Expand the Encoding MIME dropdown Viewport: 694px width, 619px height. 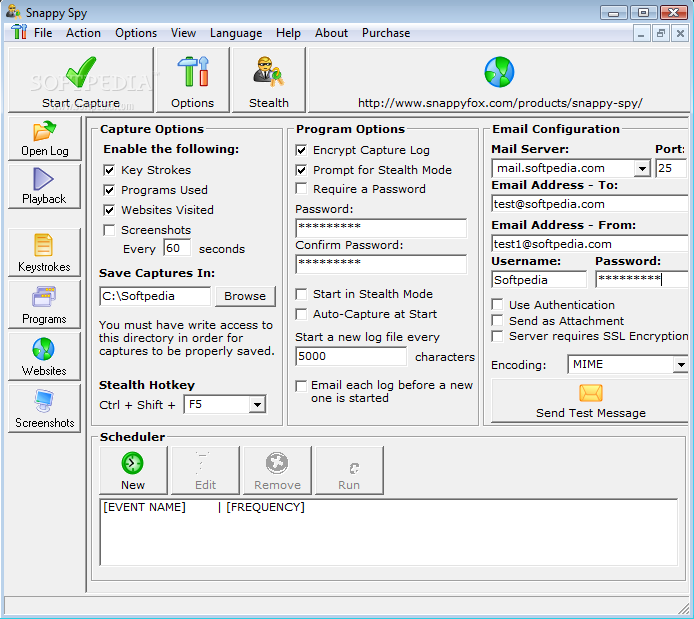681,365
